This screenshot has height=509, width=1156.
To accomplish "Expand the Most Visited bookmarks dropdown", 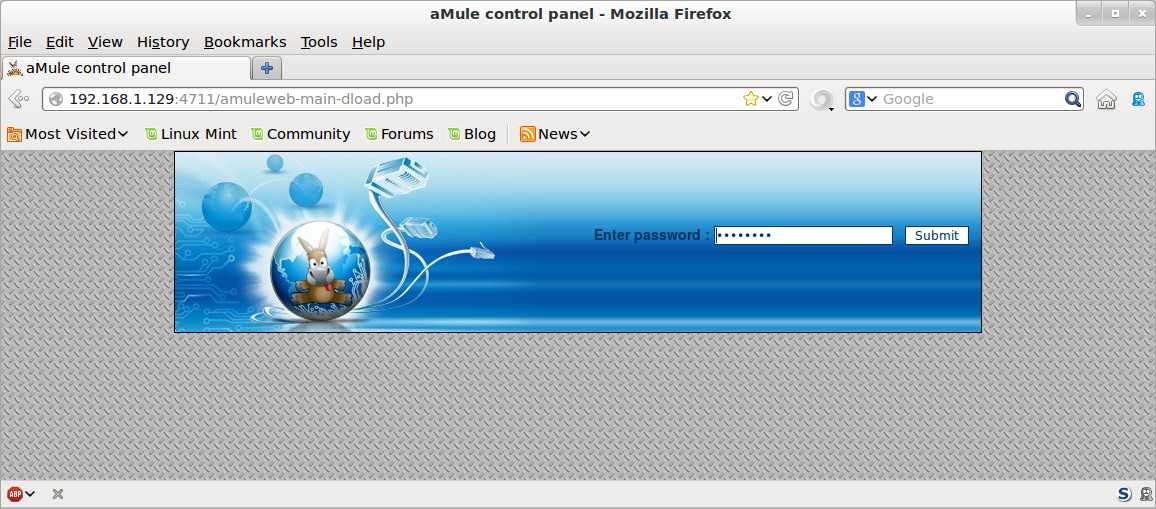I will 68,134.
